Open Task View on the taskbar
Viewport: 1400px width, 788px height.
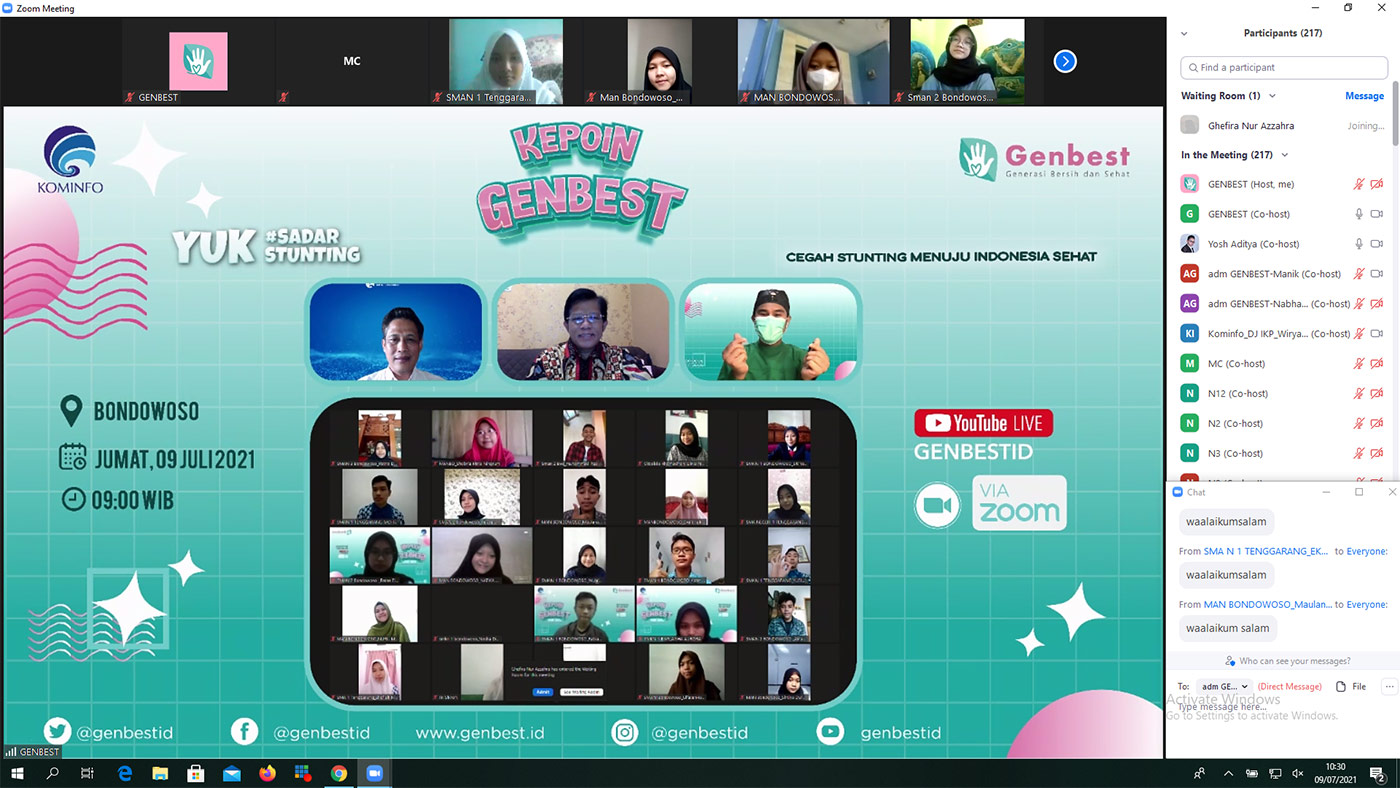tap(88, 773)
